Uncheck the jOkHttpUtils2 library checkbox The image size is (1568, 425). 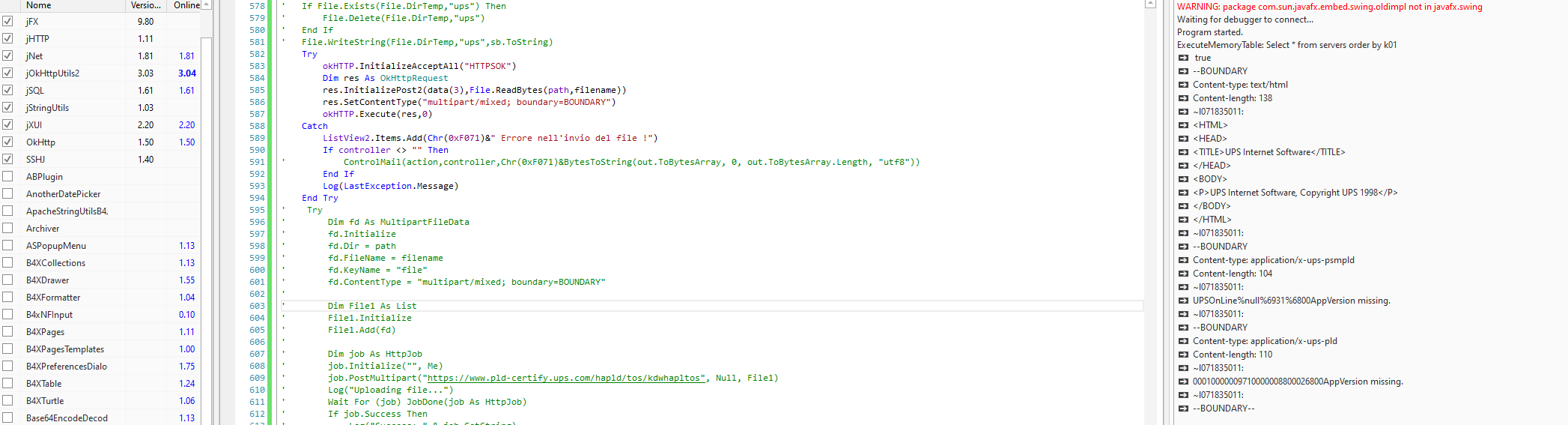tap(7, 73)
